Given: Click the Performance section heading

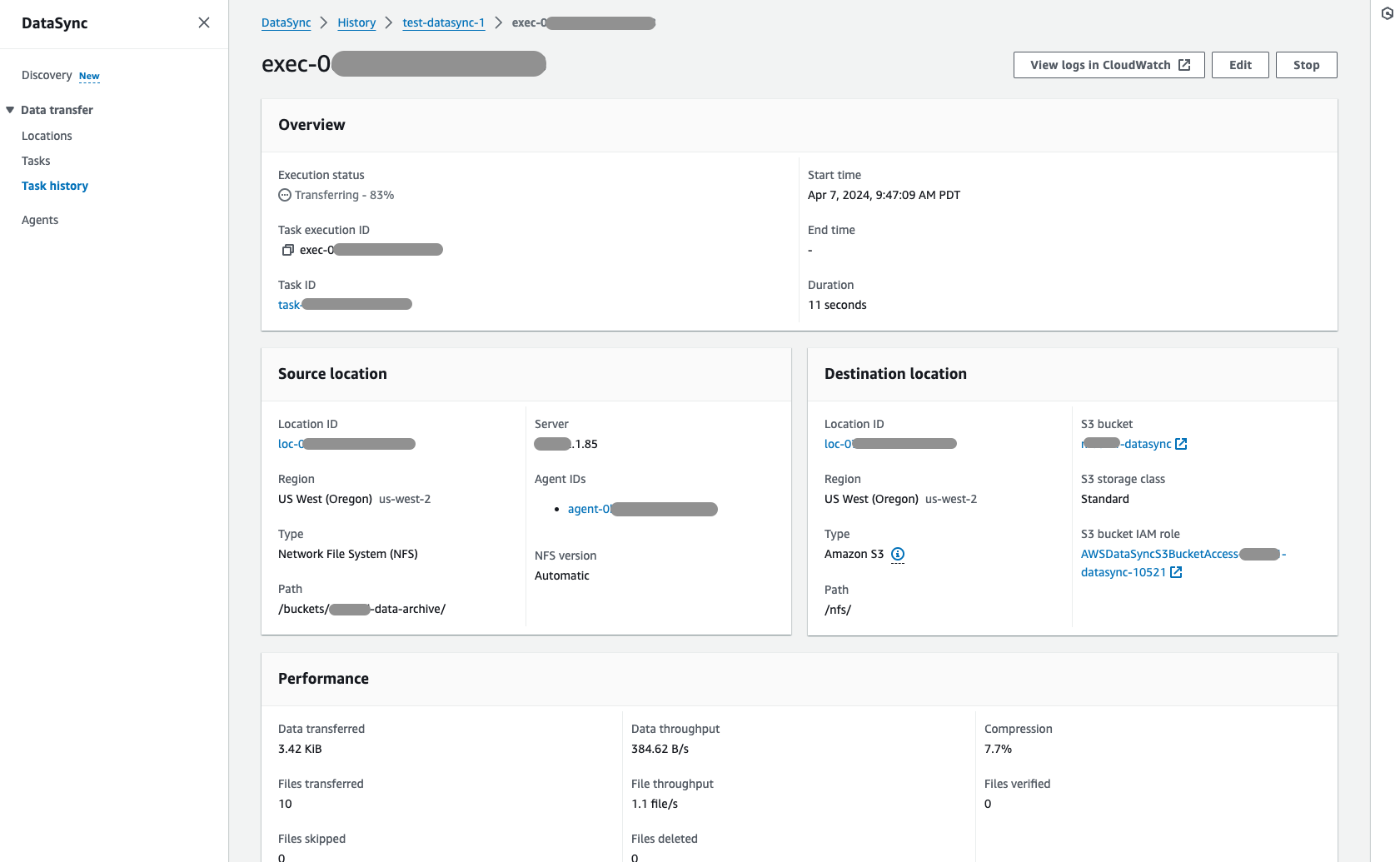Looking at the screenshot, I should point(323,679).
